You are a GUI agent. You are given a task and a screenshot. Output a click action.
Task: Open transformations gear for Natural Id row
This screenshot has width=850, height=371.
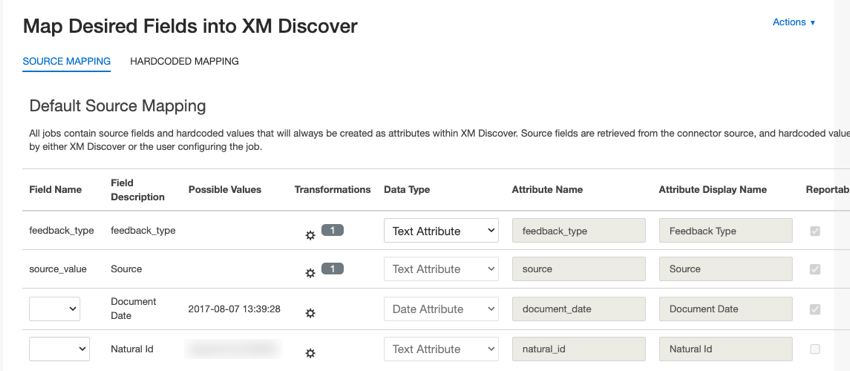[x=310, y=354]
